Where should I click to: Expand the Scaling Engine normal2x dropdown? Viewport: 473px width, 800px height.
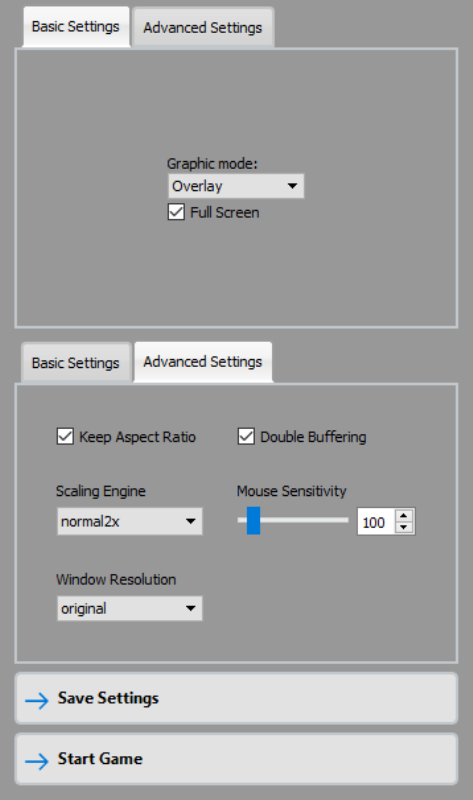pyautogui.click(x=130, y=521)
